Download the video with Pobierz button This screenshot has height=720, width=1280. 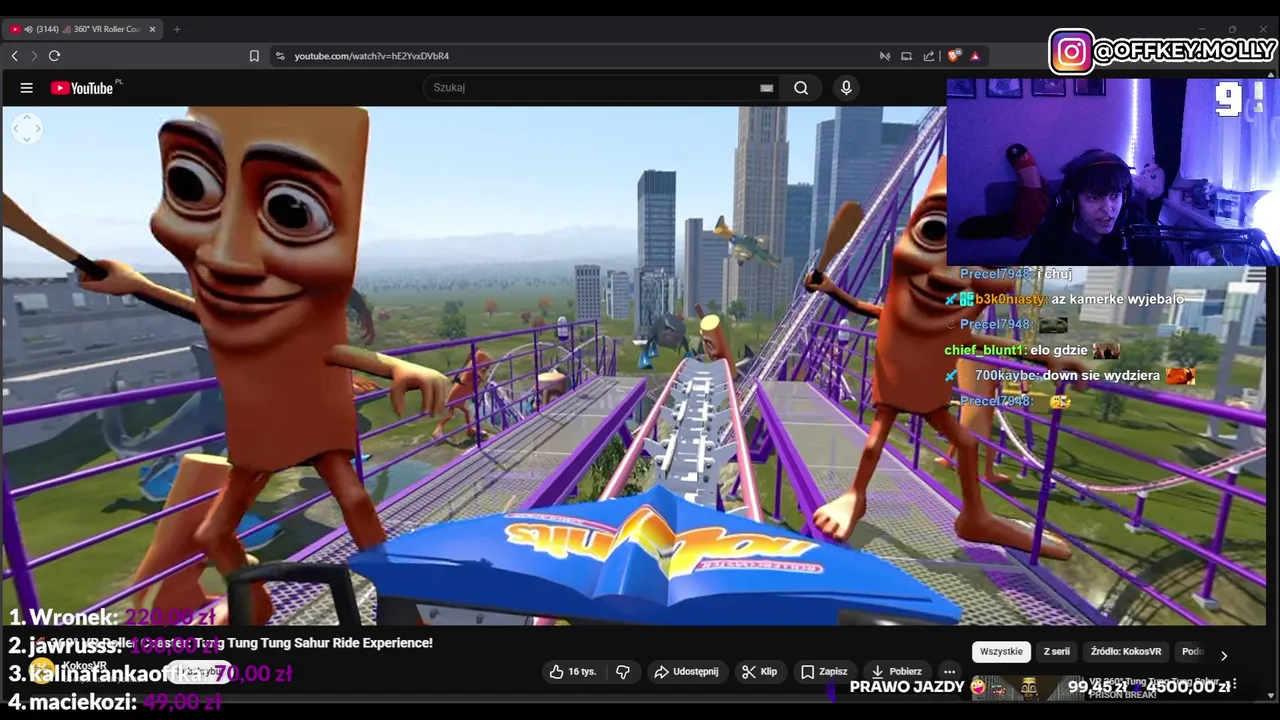point(896,672)
